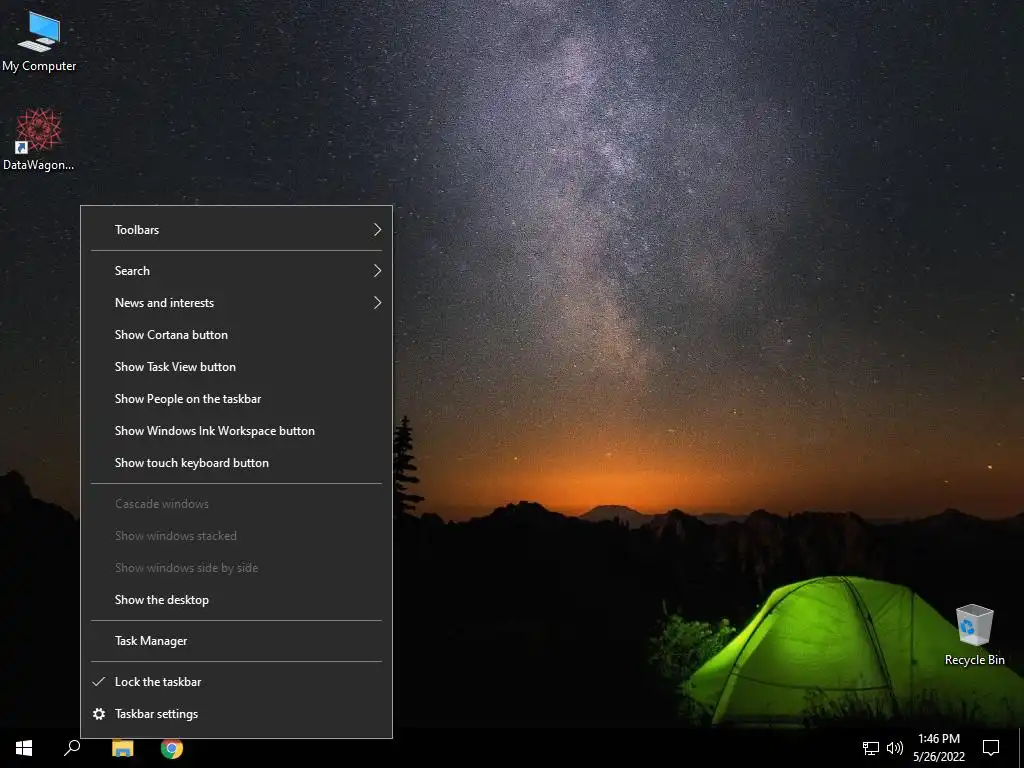The height and width of the screenshot is (768, 1024).
Task: Toggle Show People on the taskbar
Action: pos(236,398)
